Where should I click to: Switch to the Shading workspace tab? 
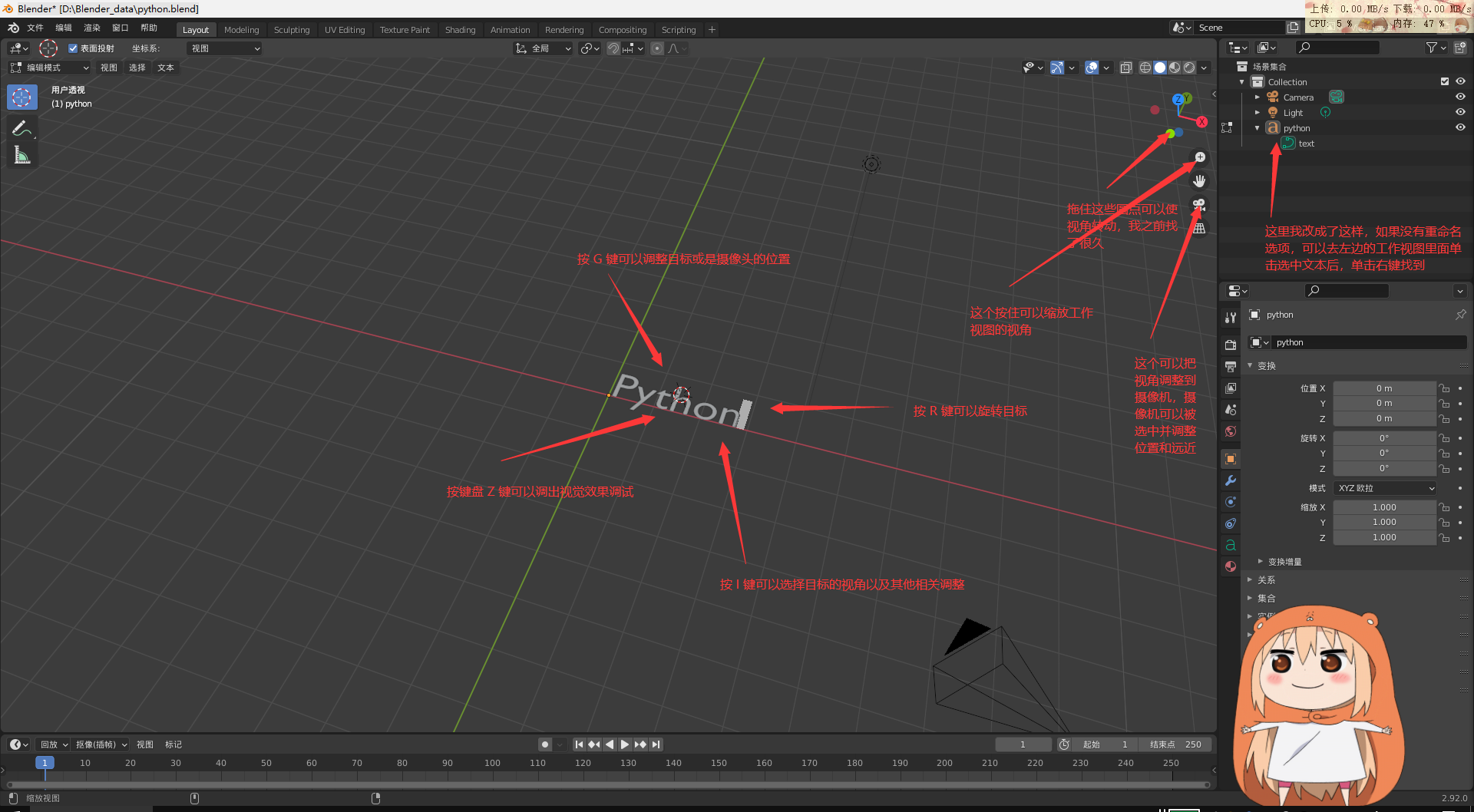pos(460,29)
